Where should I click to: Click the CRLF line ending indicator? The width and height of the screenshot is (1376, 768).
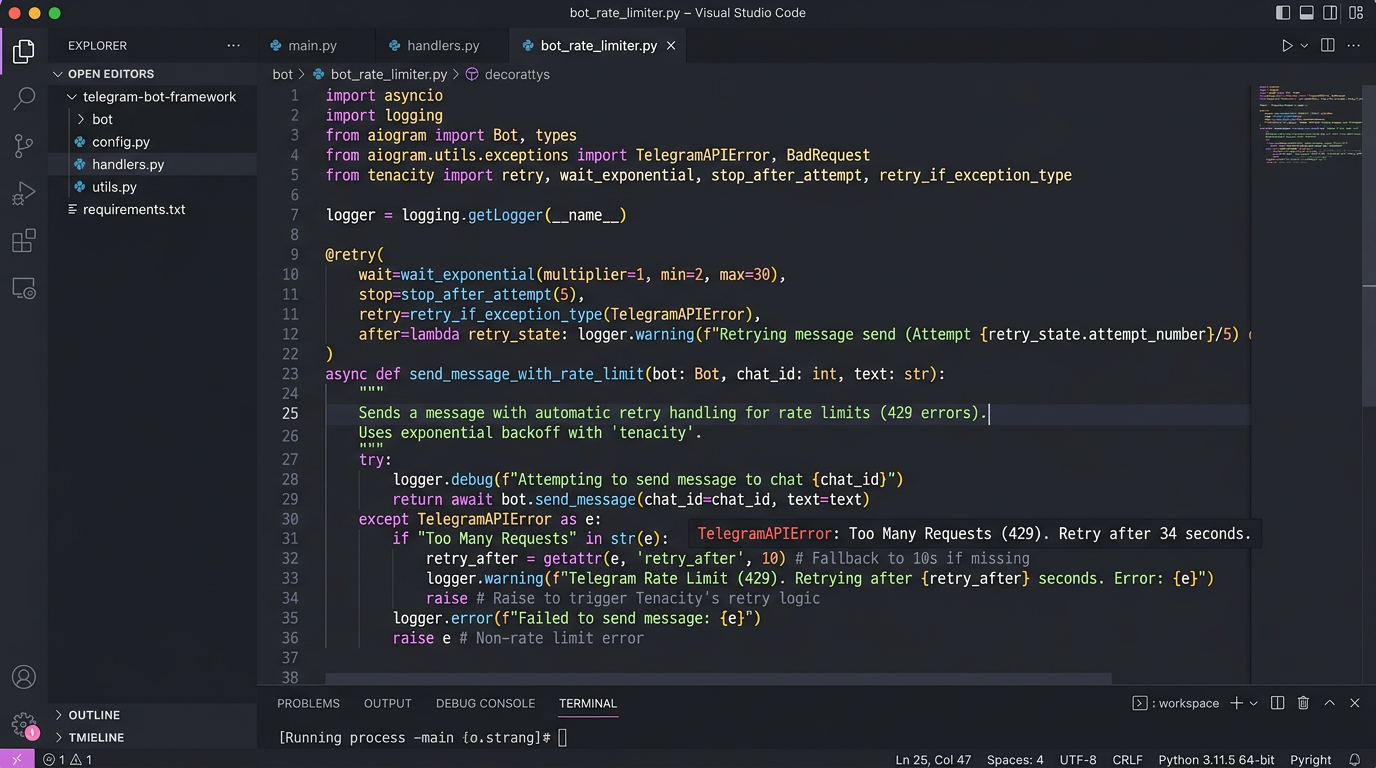click(x=1127, y=760)
